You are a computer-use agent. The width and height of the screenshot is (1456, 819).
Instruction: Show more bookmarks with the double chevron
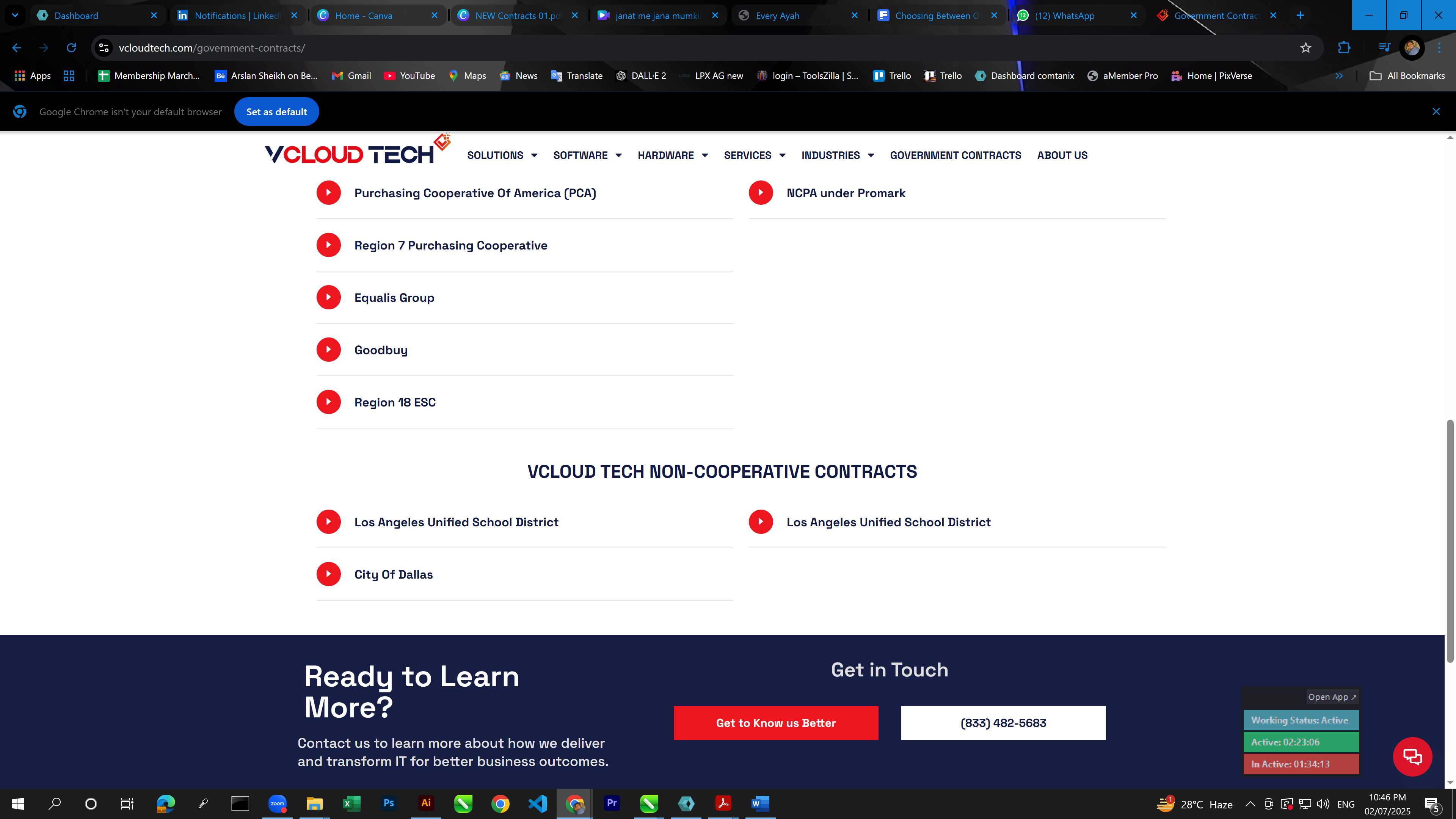point(1339,76)
